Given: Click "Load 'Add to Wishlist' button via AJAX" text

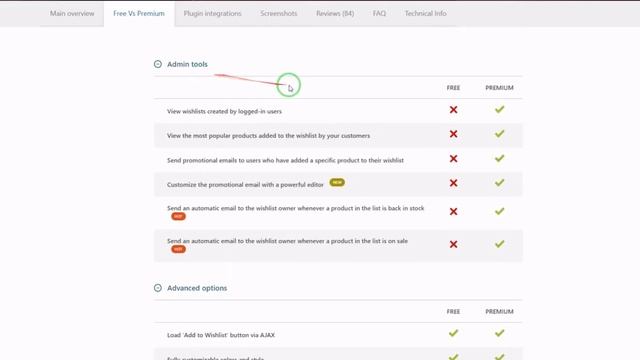Looking at the screenshot, I should coord(221,335).
